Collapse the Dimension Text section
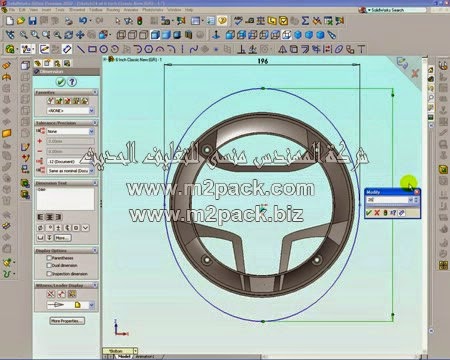450x360 pixels. tap(95, 183)
